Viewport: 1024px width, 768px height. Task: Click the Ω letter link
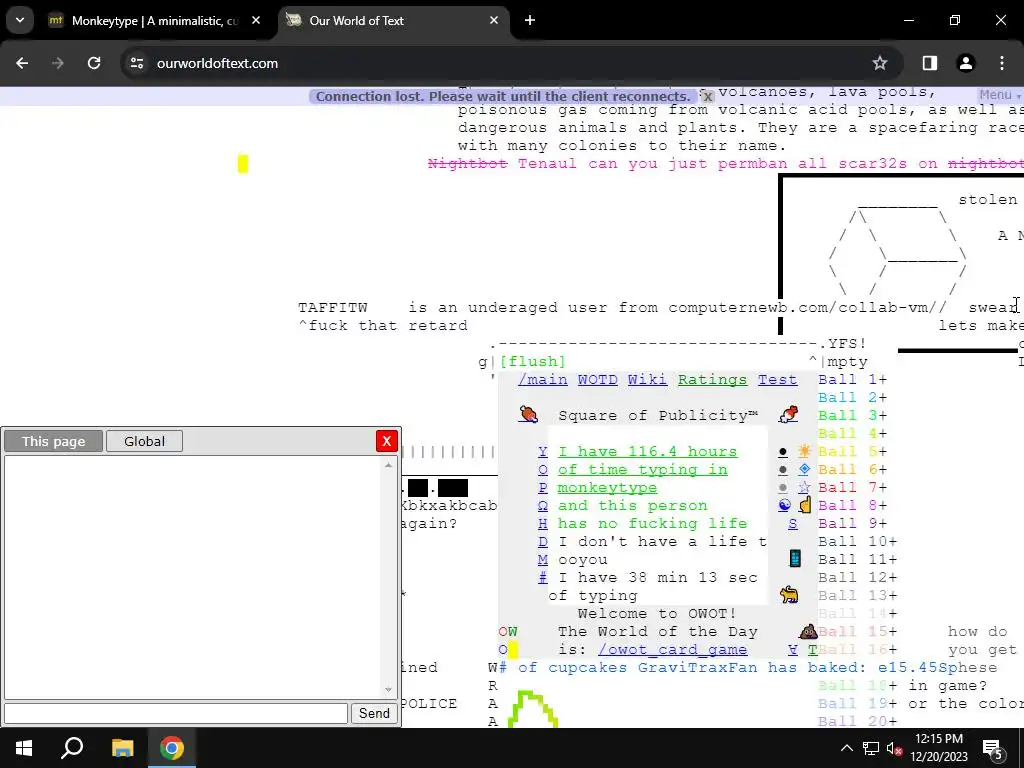click(543, 505)
